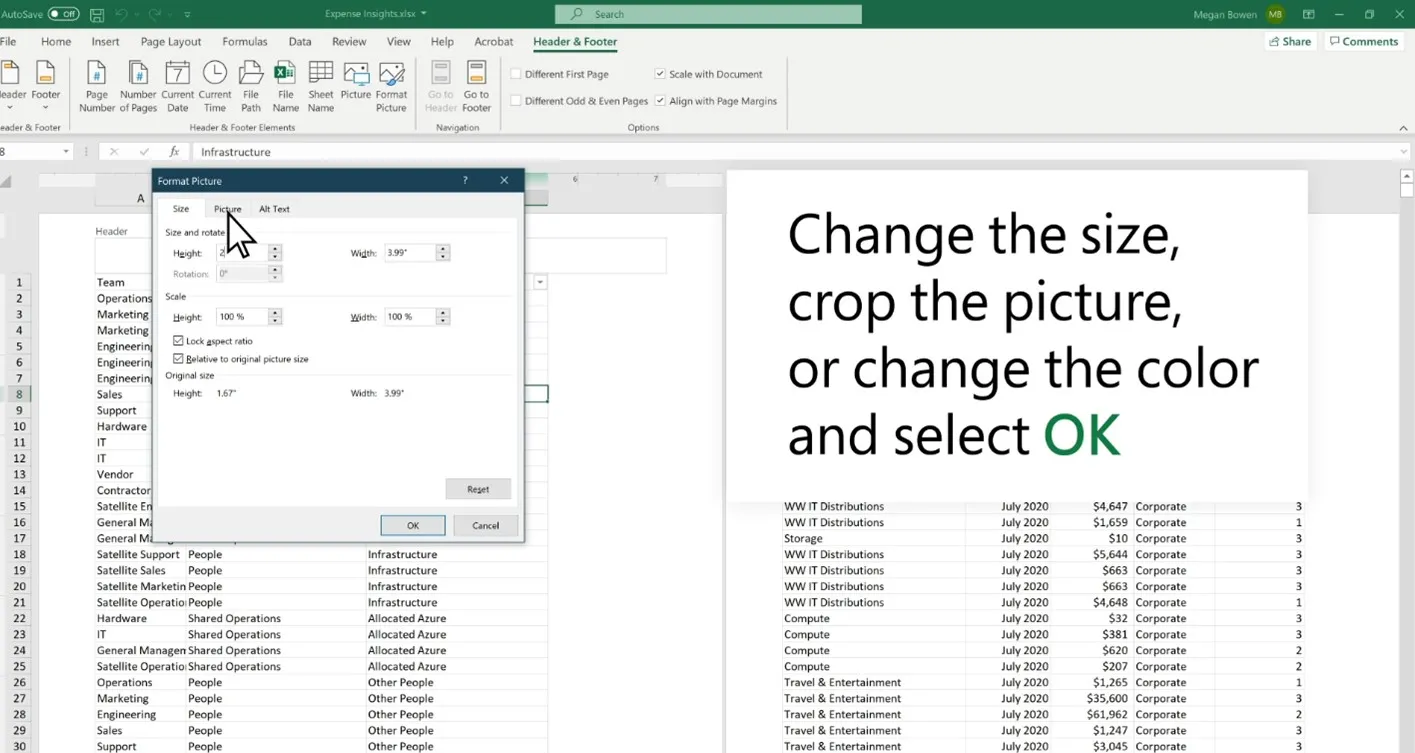Open the Header dropdown in ribbon

tap(11, 86)
